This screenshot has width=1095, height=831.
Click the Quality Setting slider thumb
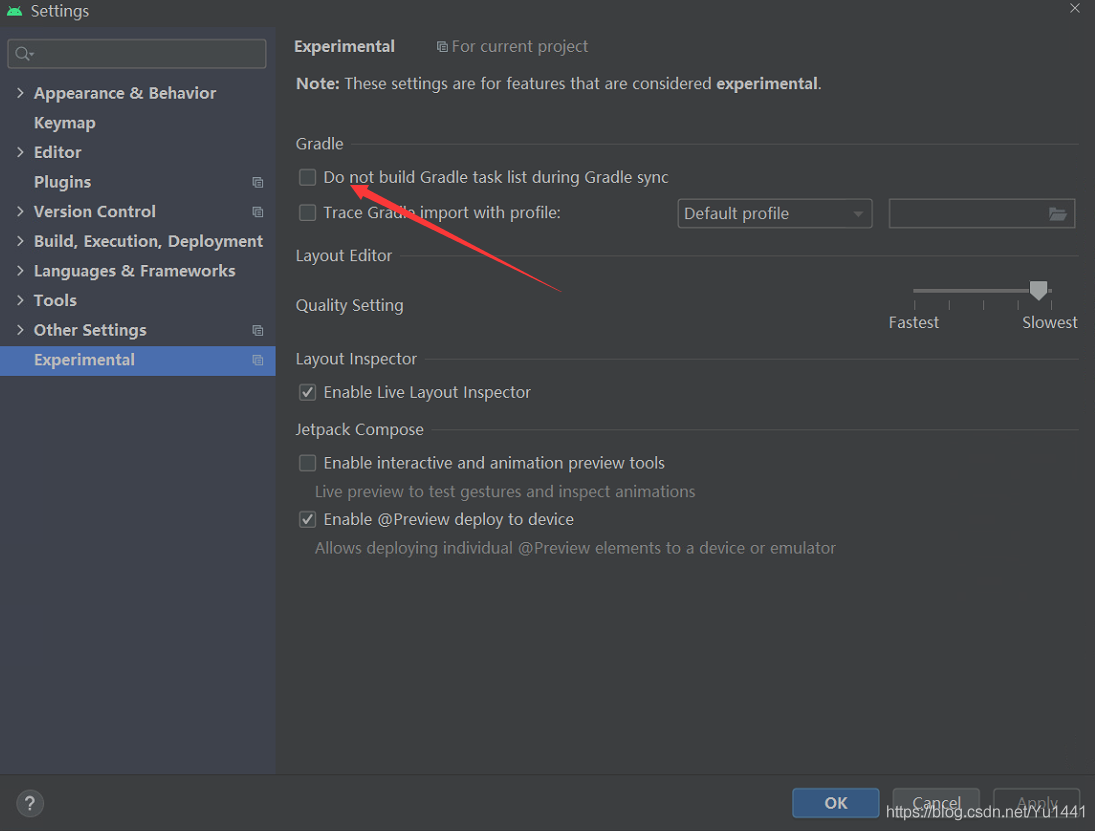(x=1038, y=290)
